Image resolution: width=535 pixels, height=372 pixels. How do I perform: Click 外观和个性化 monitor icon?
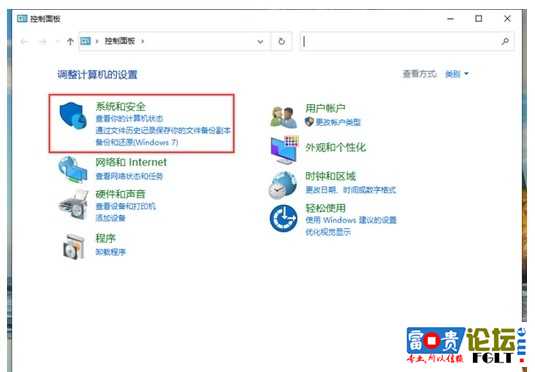pos(285,150)
